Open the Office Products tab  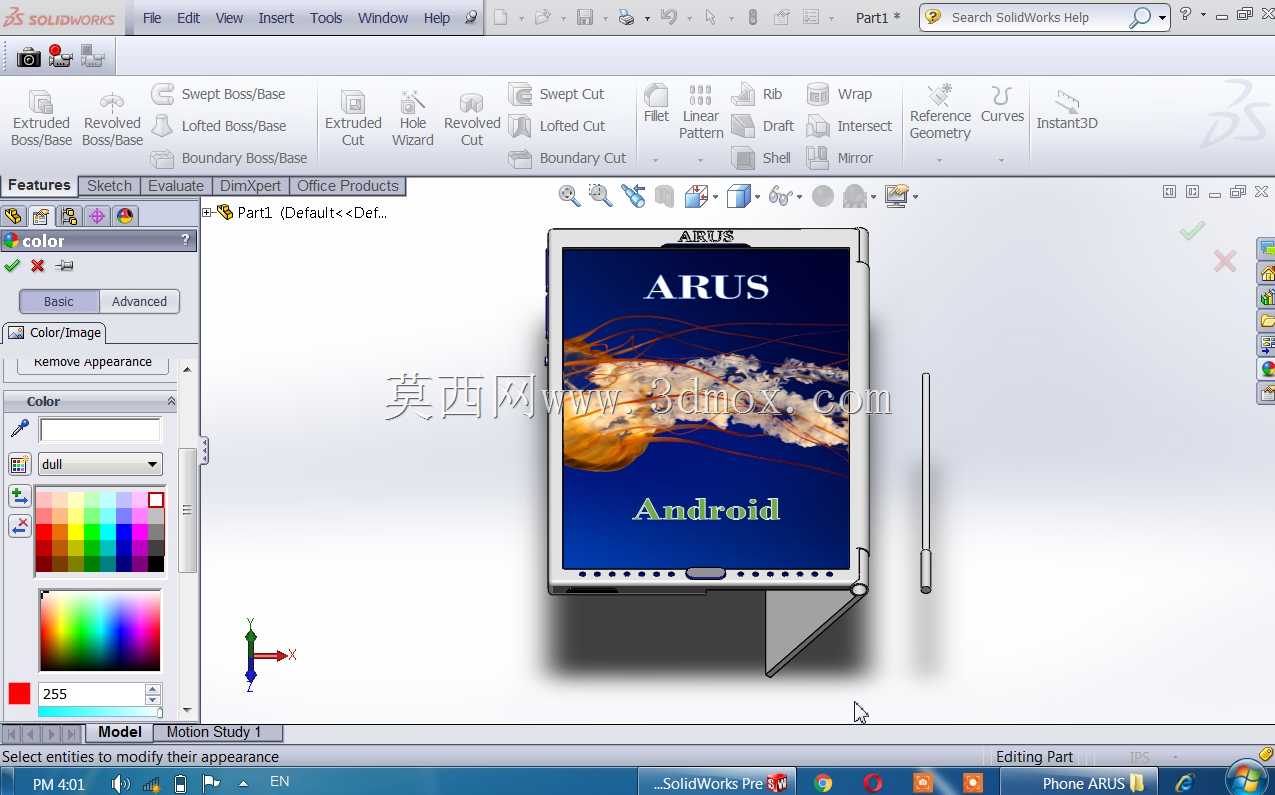(x=348, y=185)
